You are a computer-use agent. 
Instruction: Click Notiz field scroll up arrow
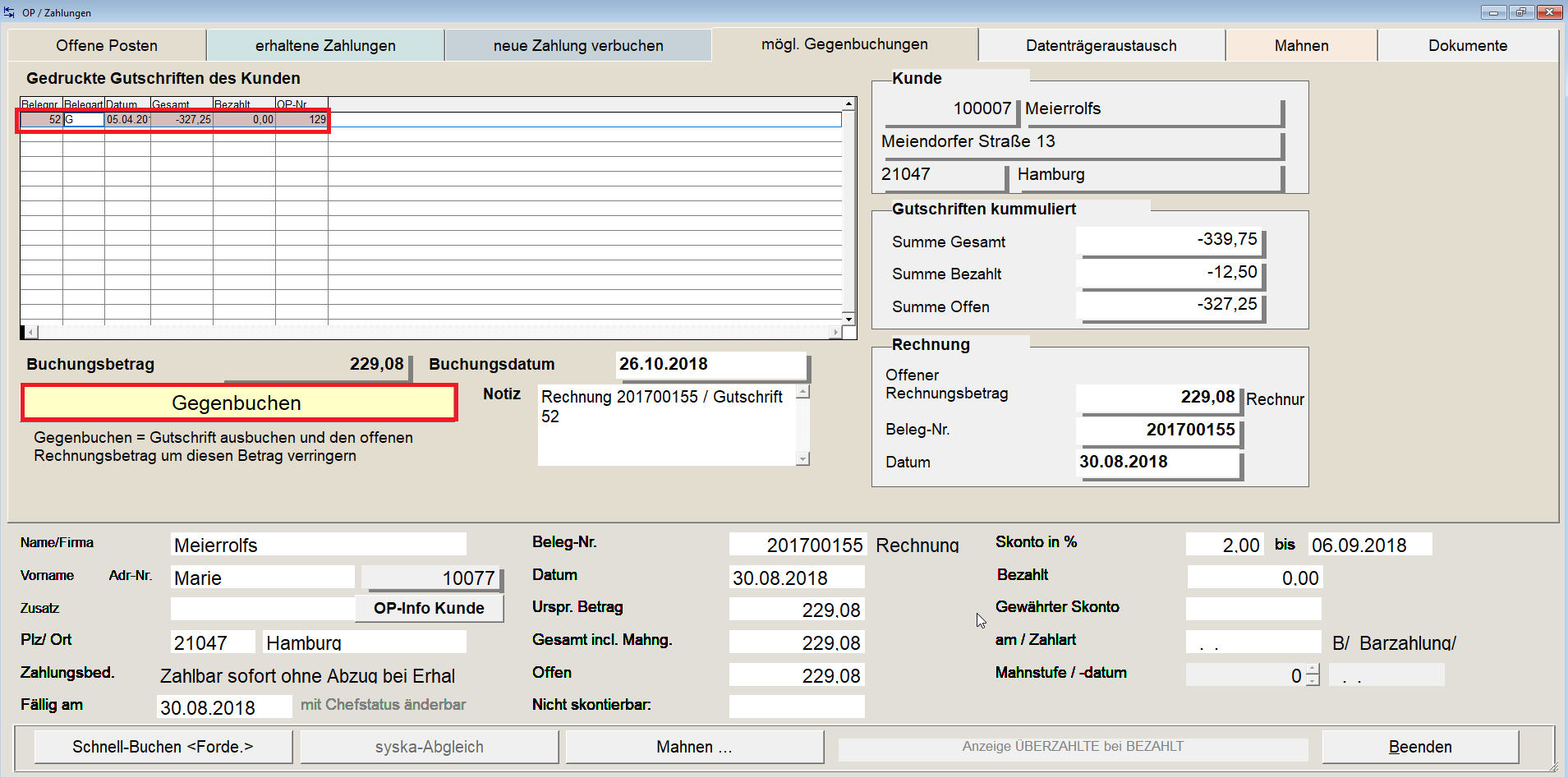pos(802,392)
